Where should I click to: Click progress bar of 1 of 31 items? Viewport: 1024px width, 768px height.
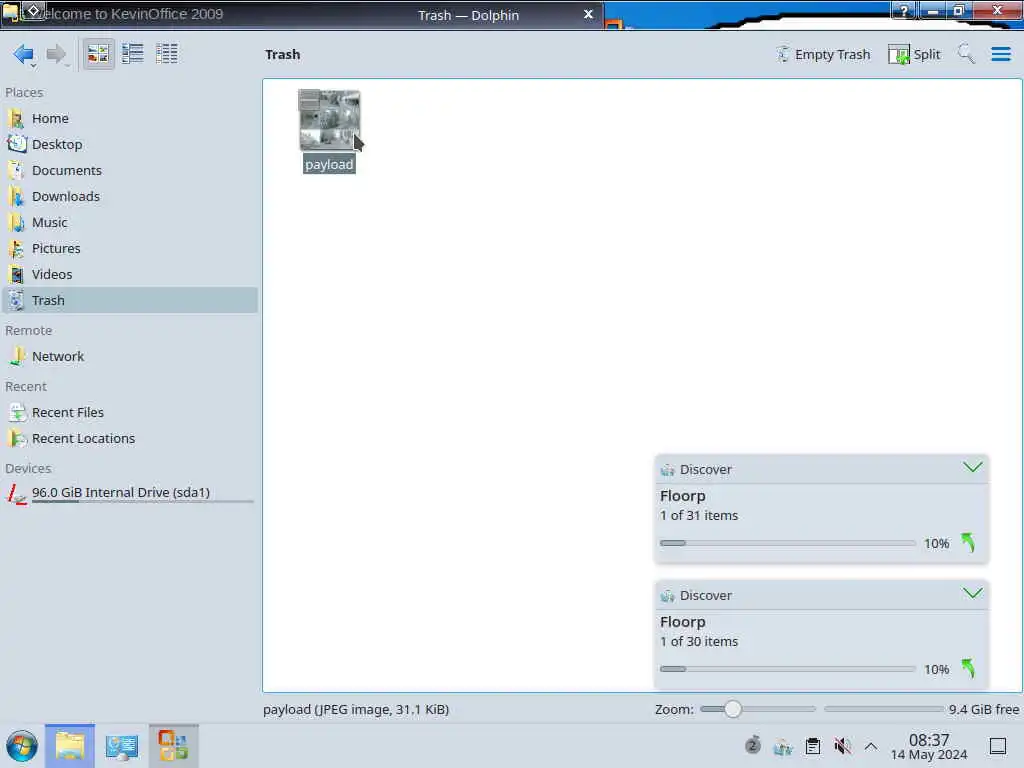[788, 543]
